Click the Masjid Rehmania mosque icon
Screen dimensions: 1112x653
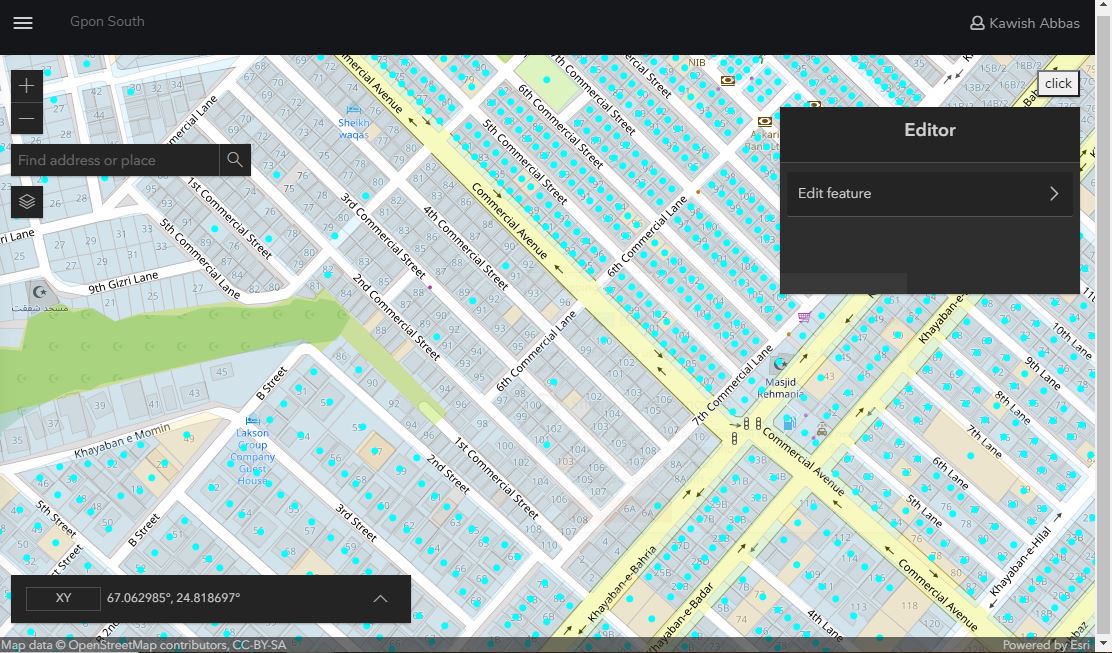pyautogui.click(x=781, y=364)
